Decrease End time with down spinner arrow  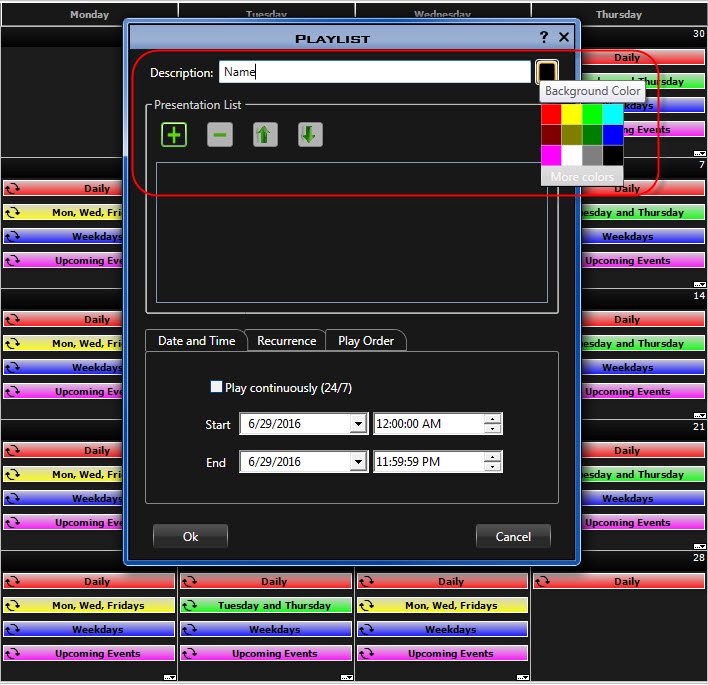(492, 467)
